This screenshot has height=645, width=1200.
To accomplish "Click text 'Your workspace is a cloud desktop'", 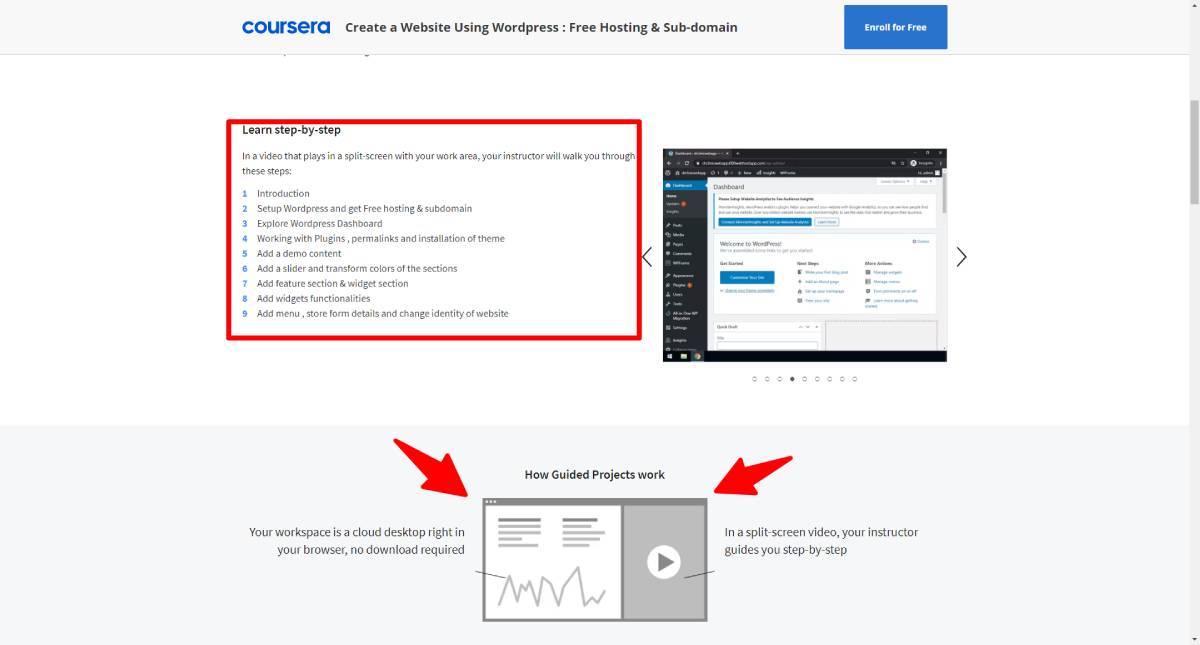I will coord(356,541).
